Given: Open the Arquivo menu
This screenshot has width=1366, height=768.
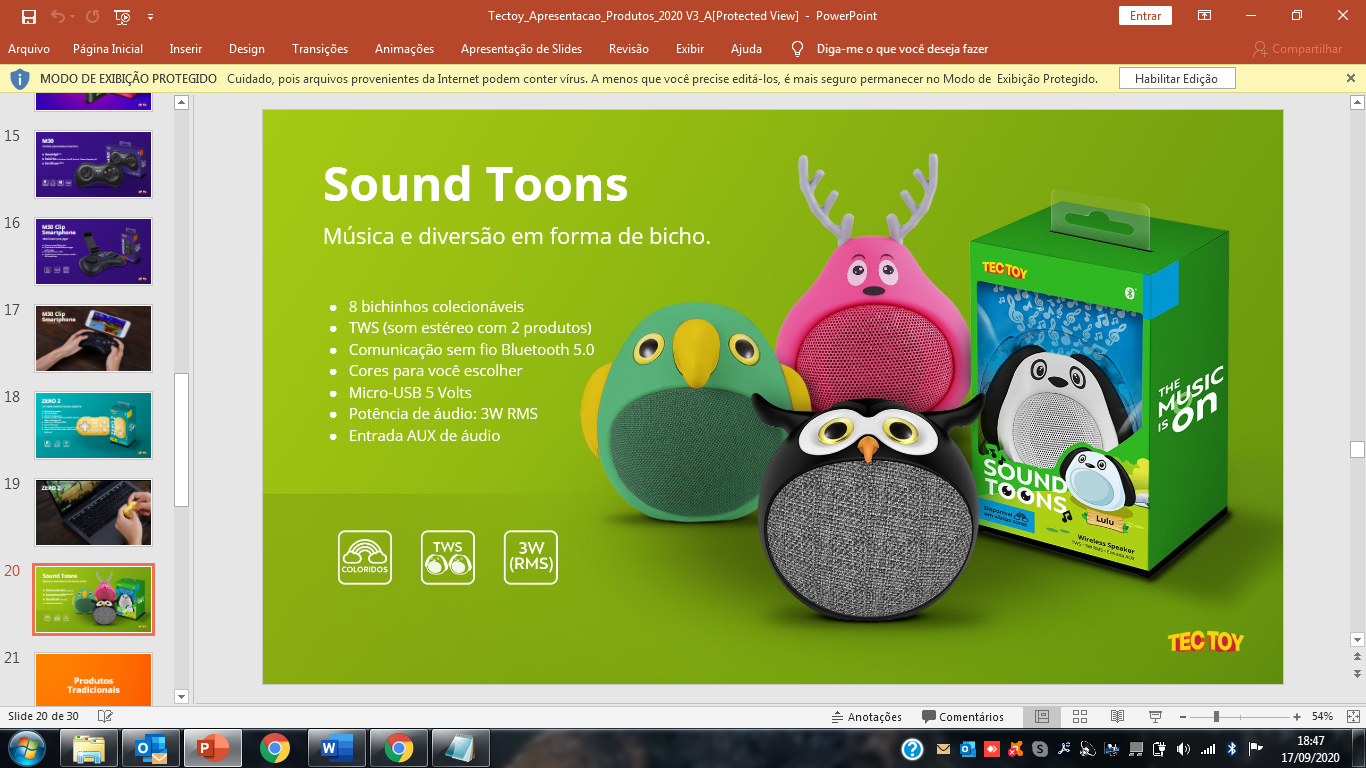Looking at the screenshot, I should 29,49.
